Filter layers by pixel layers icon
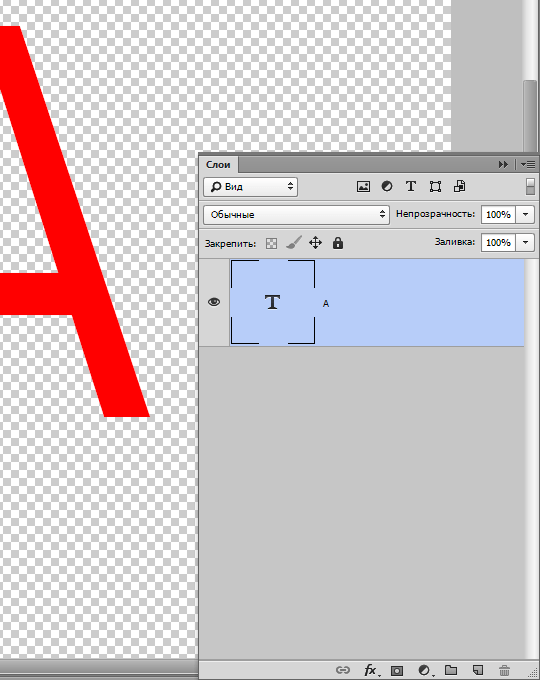The width and height of the screenshot is (540, 680). coord(363,186)
